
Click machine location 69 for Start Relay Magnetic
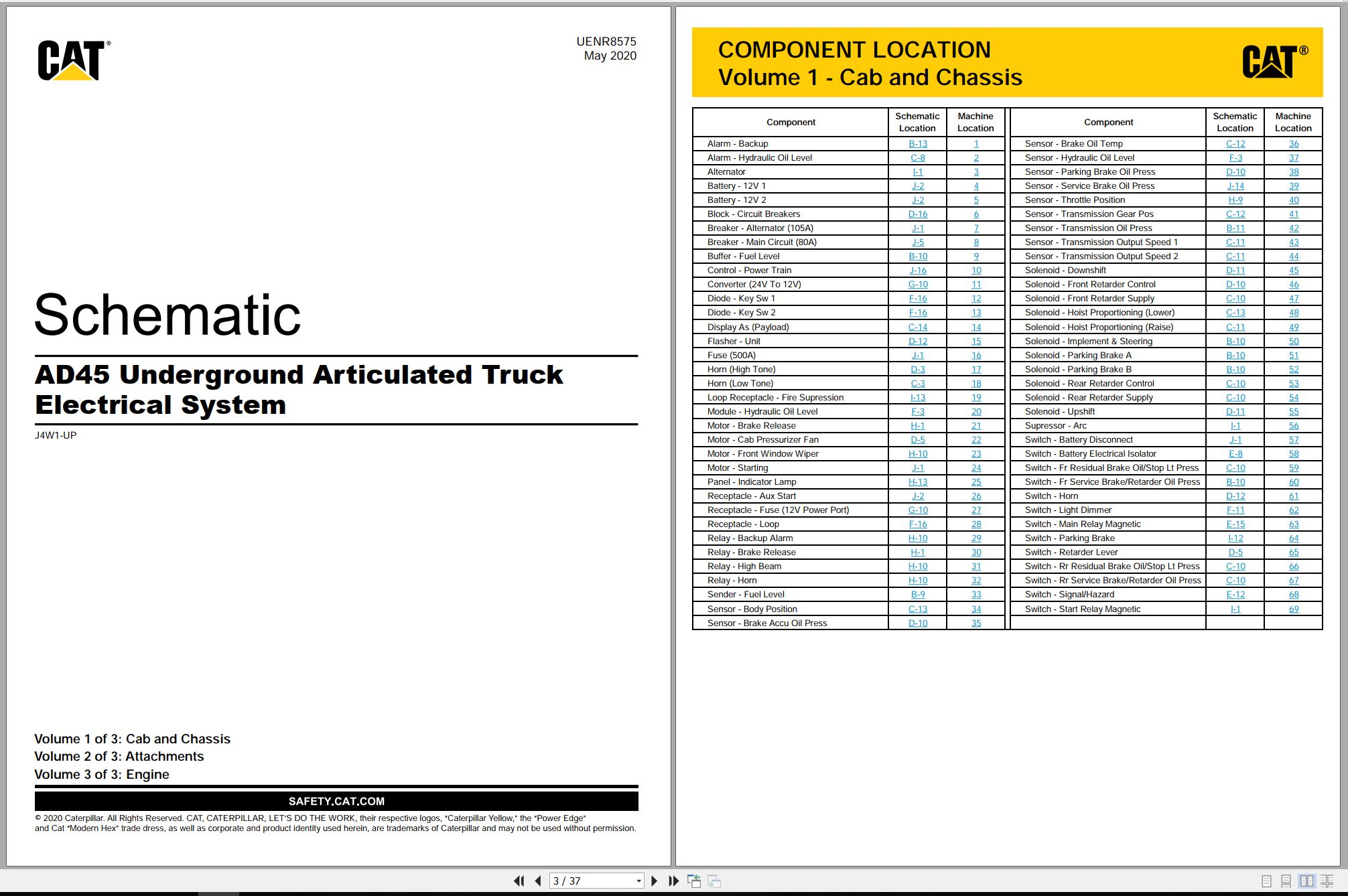[x=1294, y=609]
